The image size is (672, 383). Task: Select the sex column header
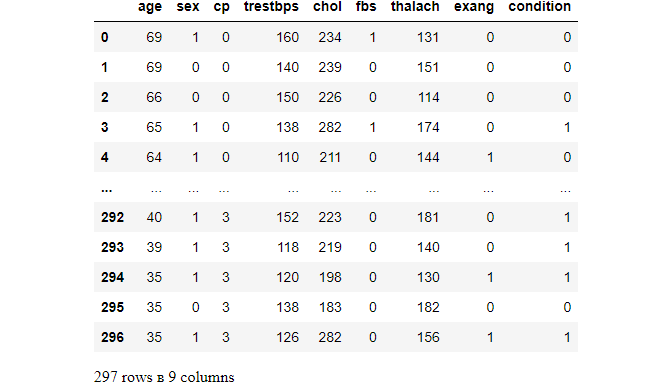[x=188, y=6]
